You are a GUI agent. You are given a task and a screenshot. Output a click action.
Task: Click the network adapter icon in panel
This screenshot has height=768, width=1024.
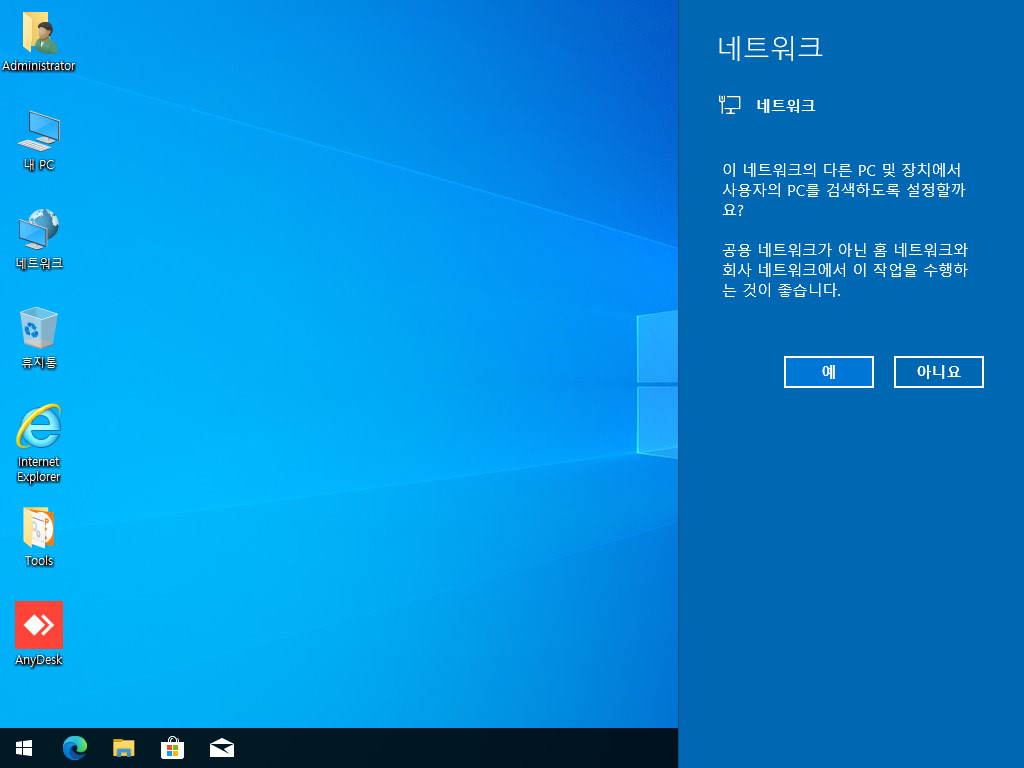coord(729,104)
